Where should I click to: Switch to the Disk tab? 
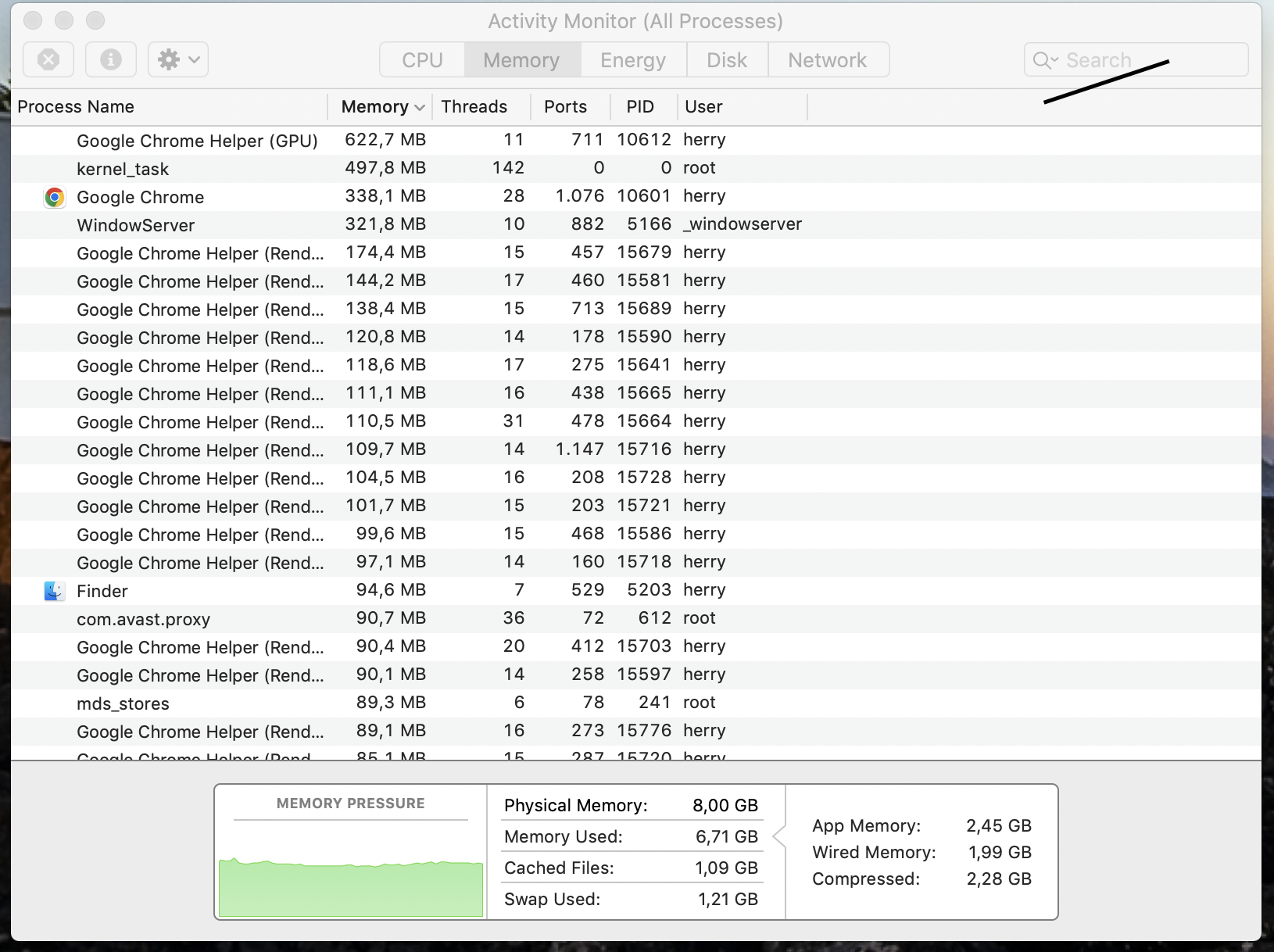(727, 60)
